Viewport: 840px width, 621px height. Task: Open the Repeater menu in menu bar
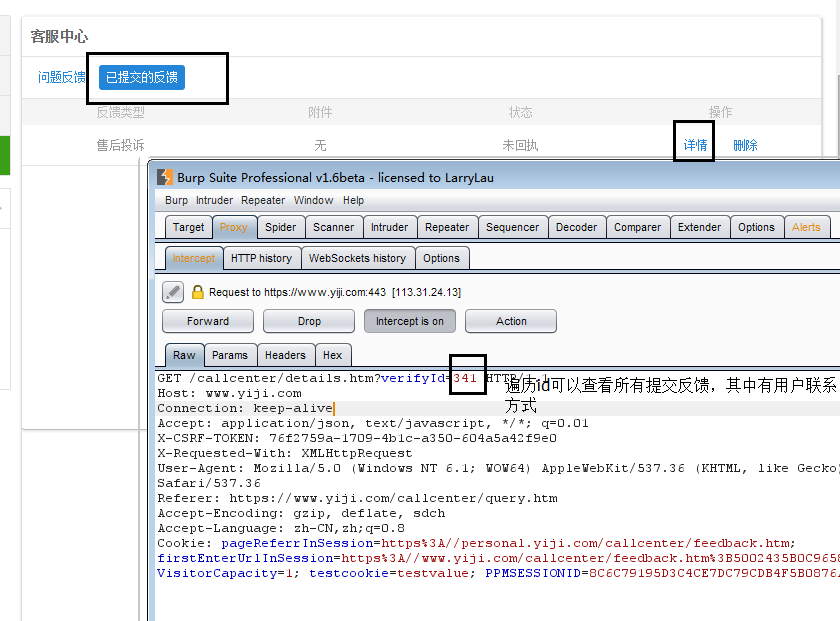click(x=263, y=200)
